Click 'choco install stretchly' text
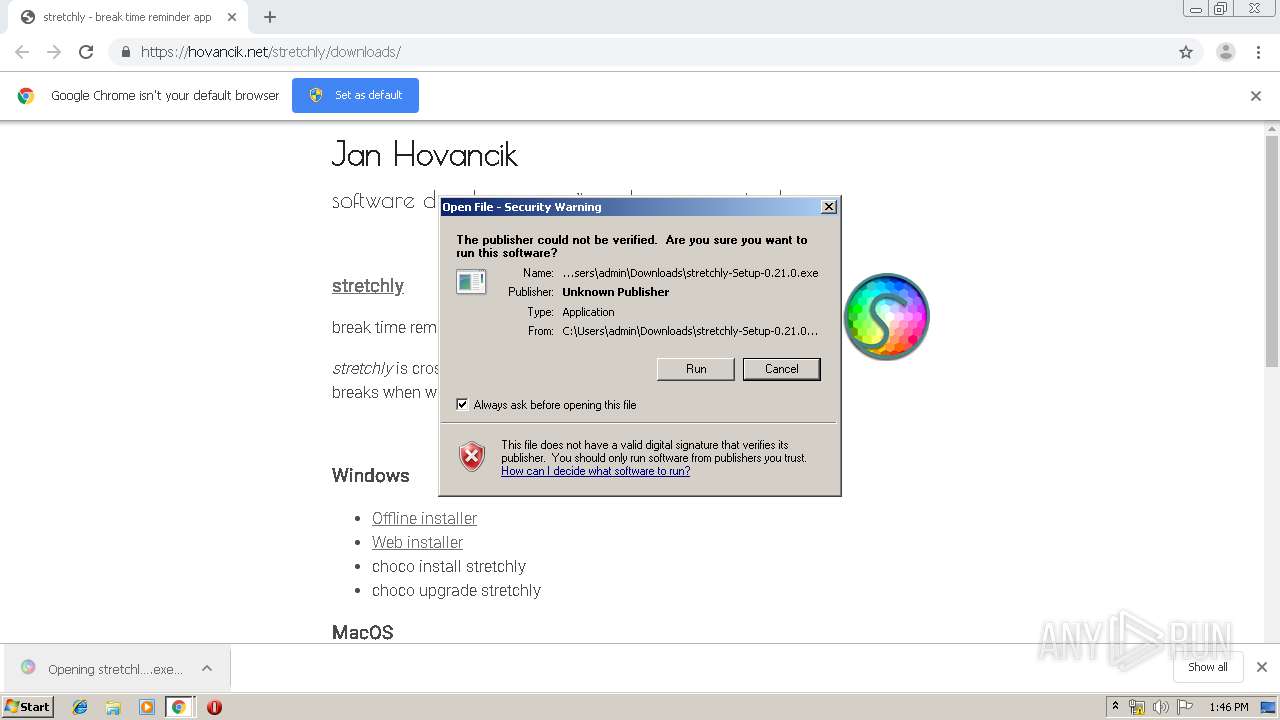This screenshot has width=1280, height=720. 449,566
